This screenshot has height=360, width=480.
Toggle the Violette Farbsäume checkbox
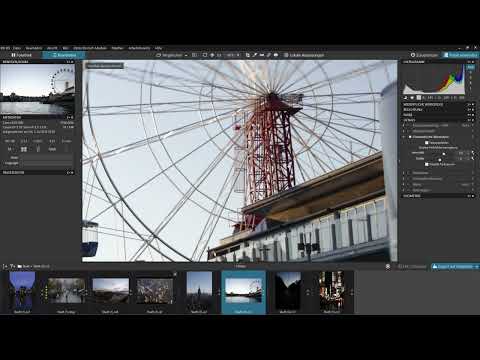(427, 164)
